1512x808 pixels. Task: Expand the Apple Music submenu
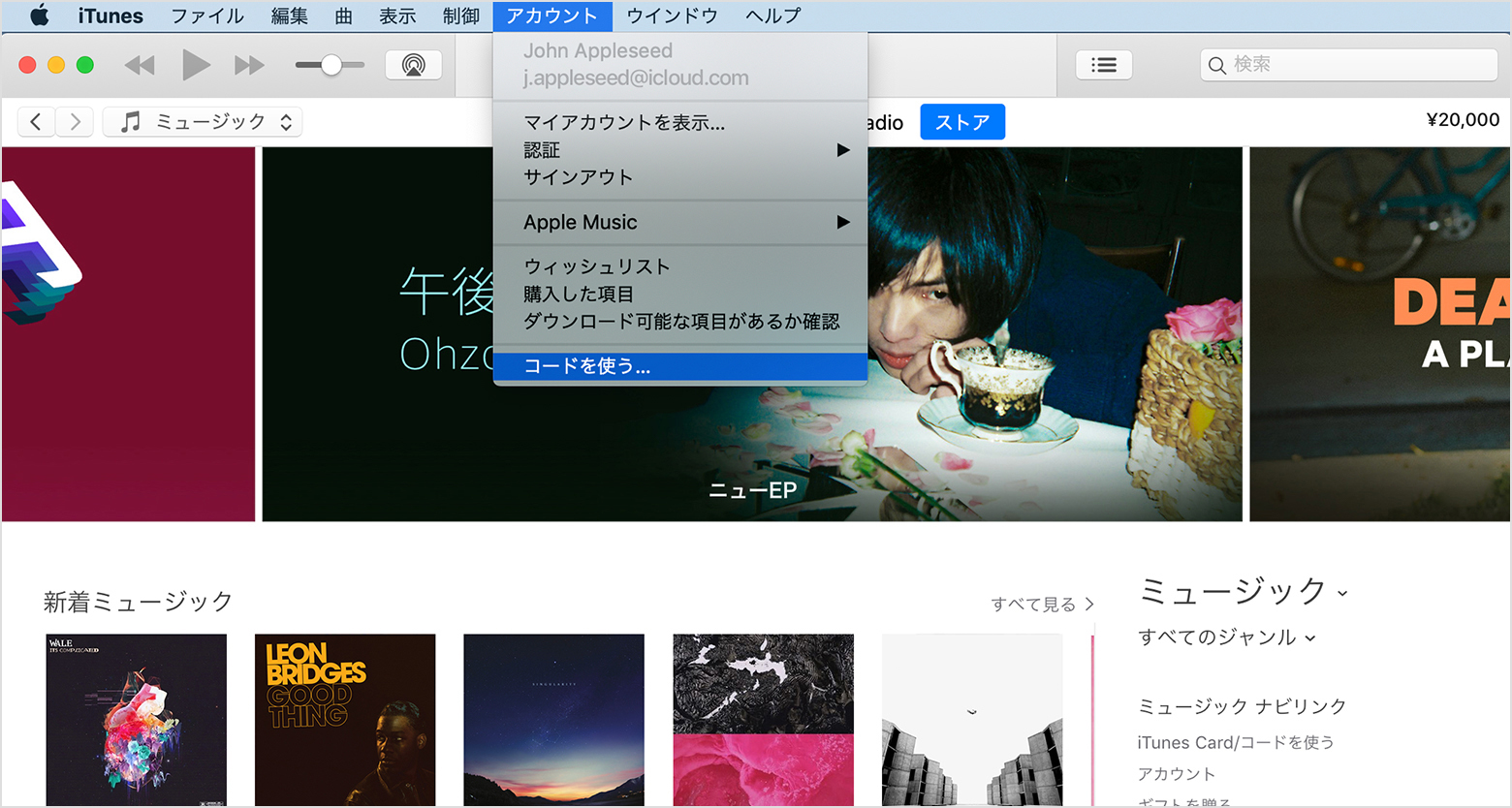click(x=680, y=222)
